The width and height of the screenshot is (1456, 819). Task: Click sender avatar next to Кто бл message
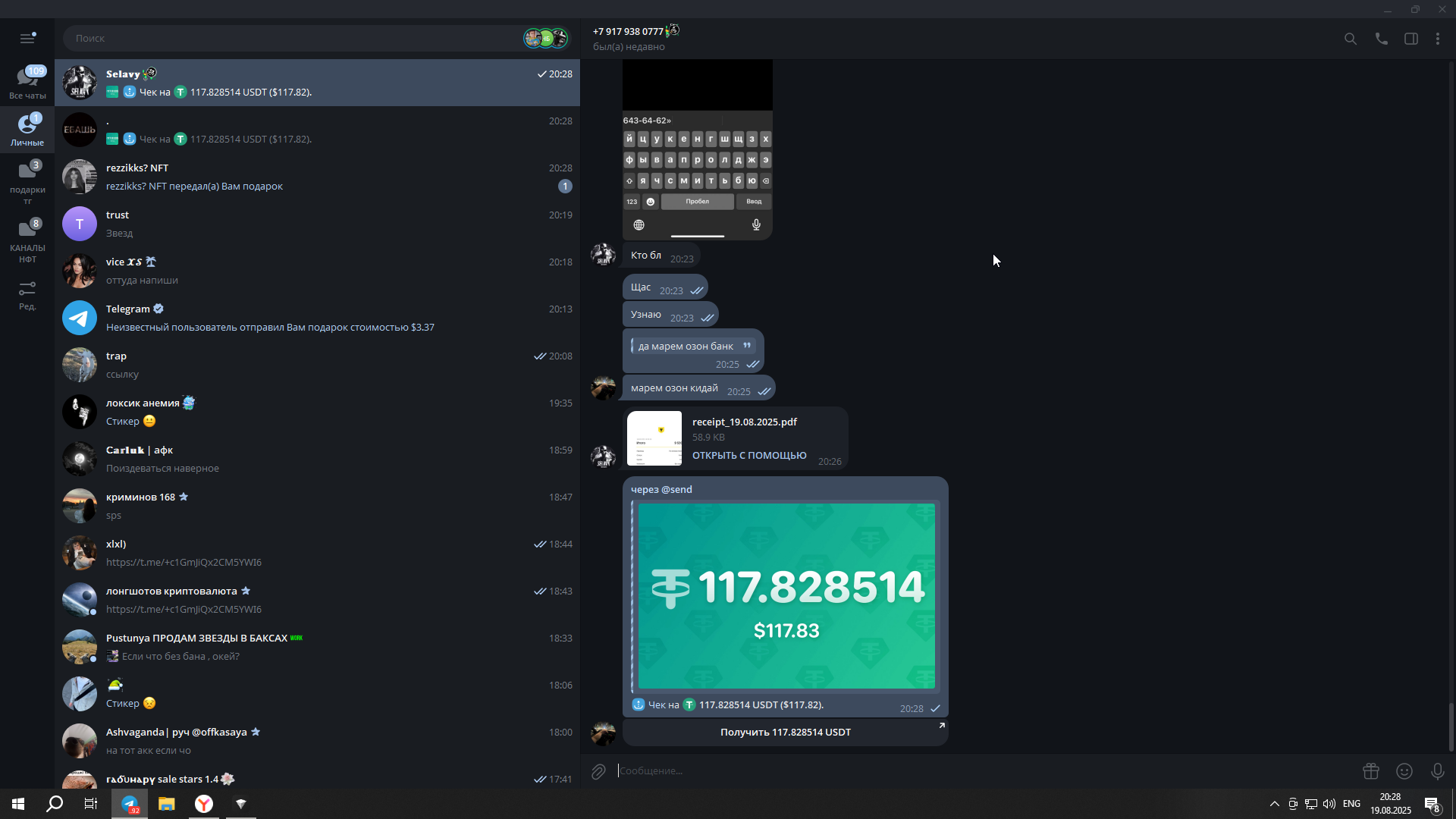pyautogui.click(x=604, y=255)
